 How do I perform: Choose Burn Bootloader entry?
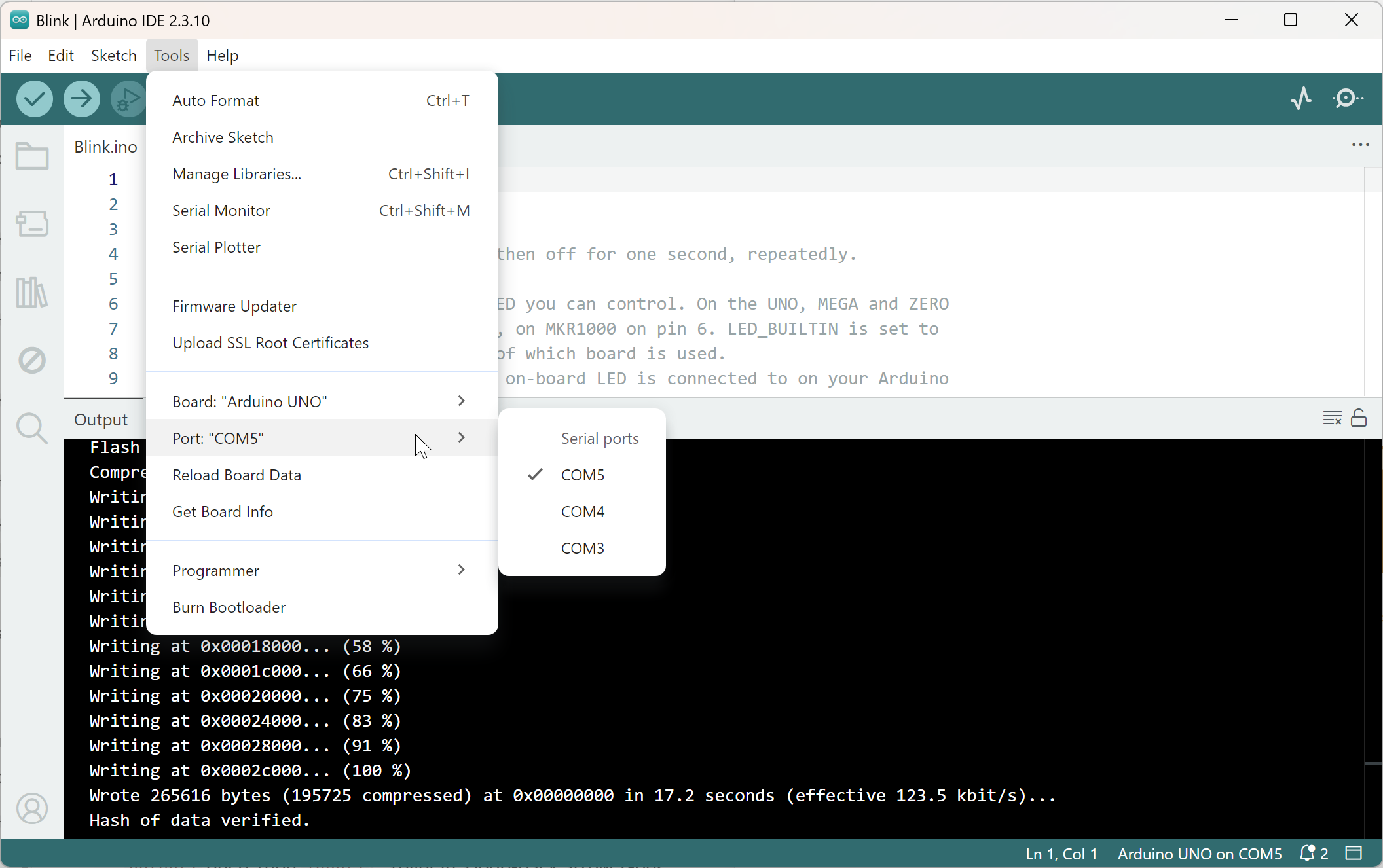pos(322,607)
